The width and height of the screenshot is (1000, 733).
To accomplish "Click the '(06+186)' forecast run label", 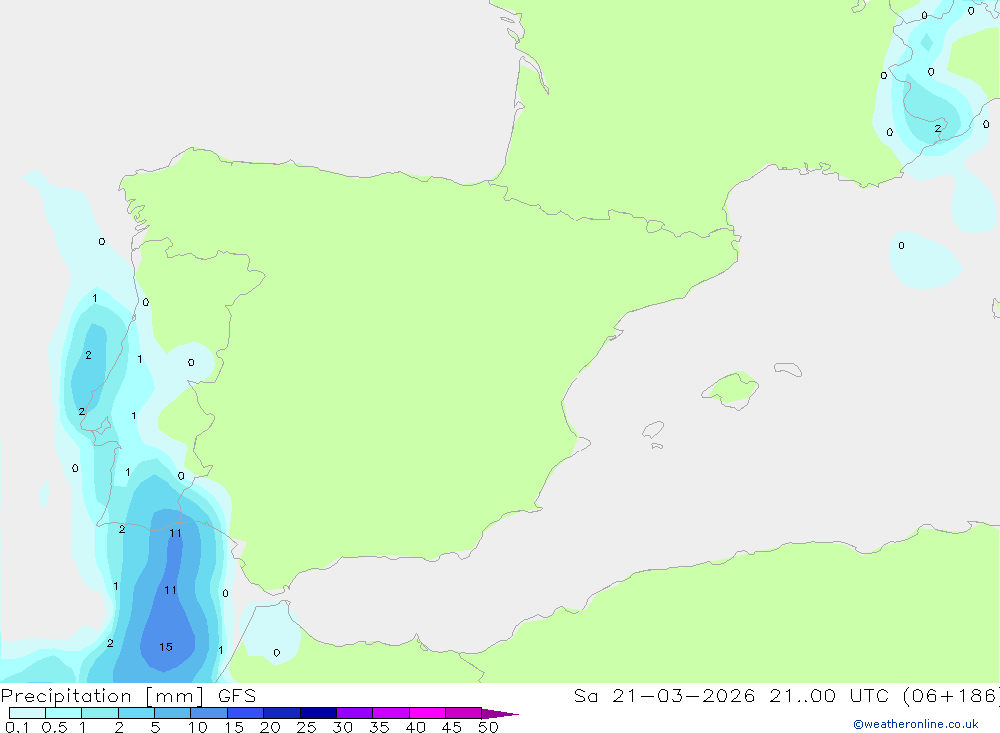I will tap(952, 696).
